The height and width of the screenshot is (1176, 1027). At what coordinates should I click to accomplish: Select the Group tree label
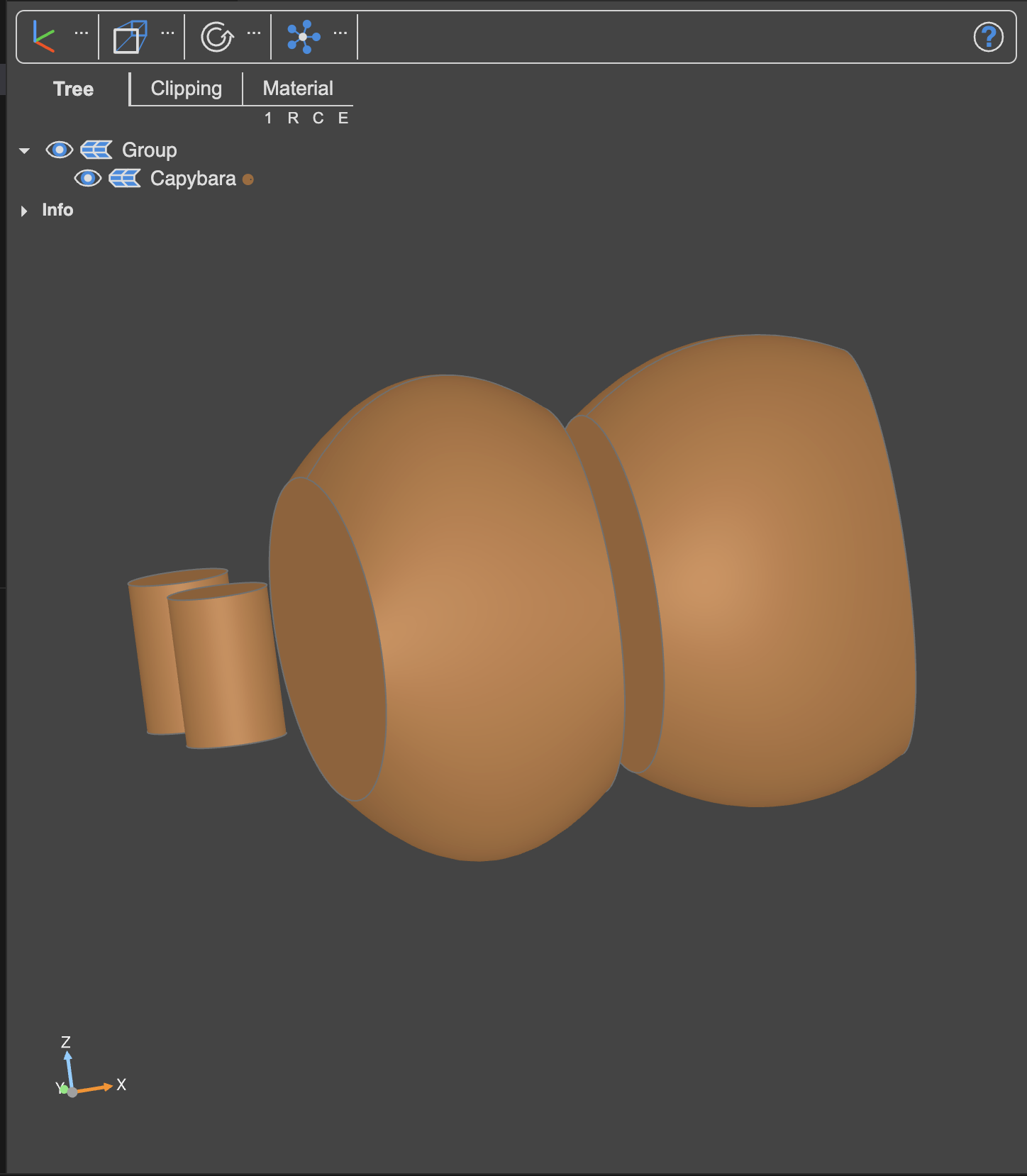(x=150, y=150)
